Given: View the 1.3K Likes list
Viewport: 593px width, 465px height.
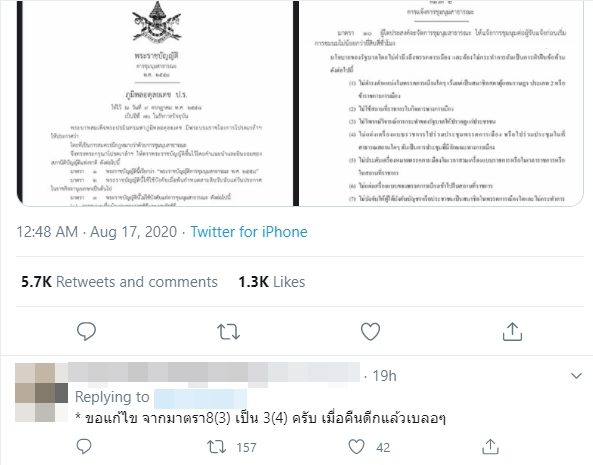Looking at the screenshot, I should click(x=272, y=282).
